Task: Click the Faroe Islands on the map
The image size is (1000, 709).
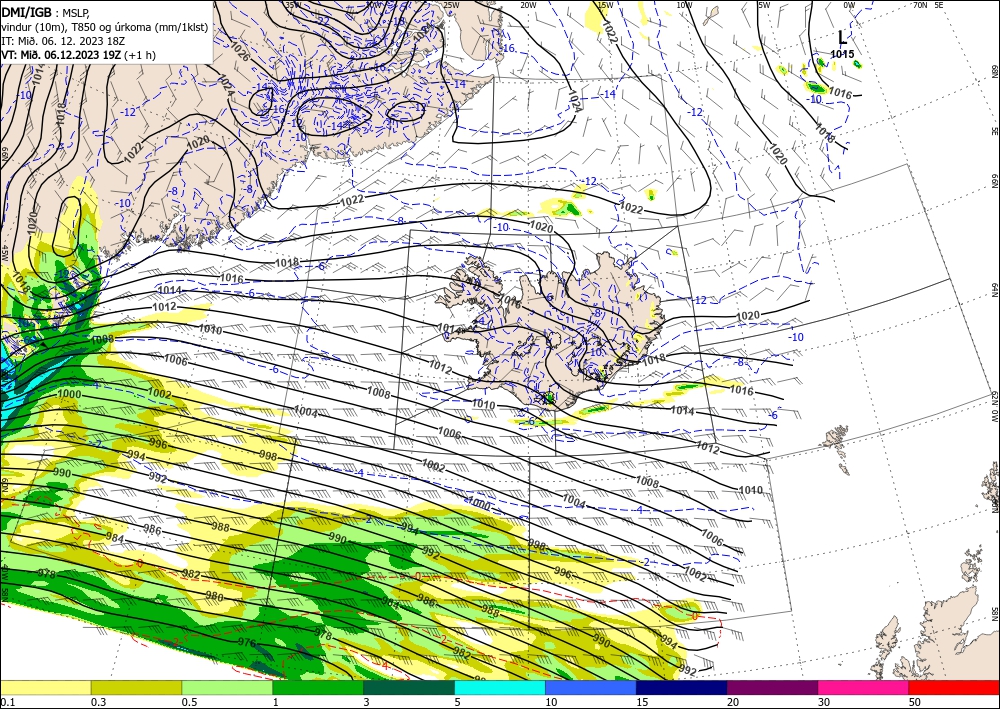Action: pos(839,446)
